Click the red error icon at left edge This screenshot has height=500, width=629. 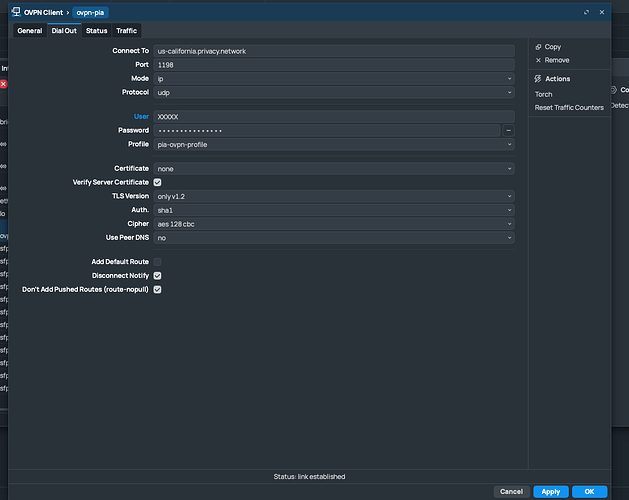(x=3, y=84)
